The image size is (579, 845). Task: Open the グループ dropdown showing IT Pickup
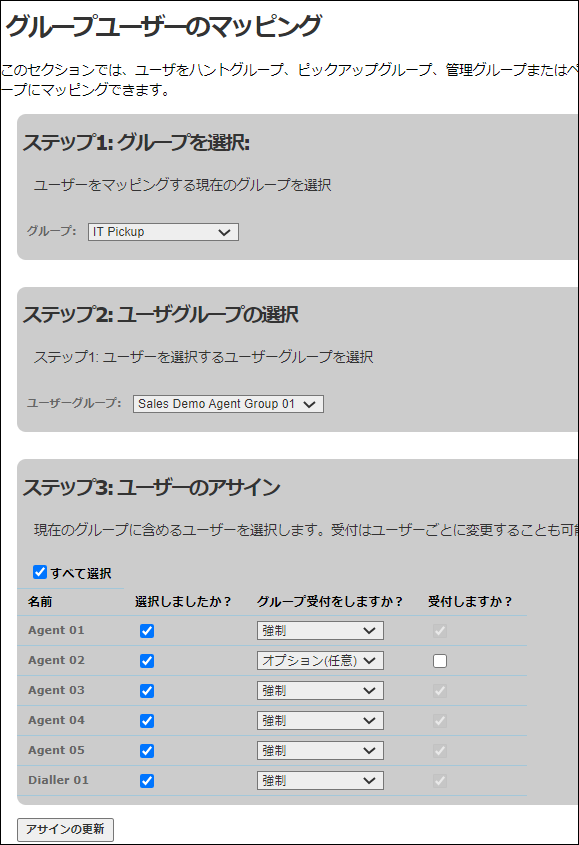coord(163,232)
